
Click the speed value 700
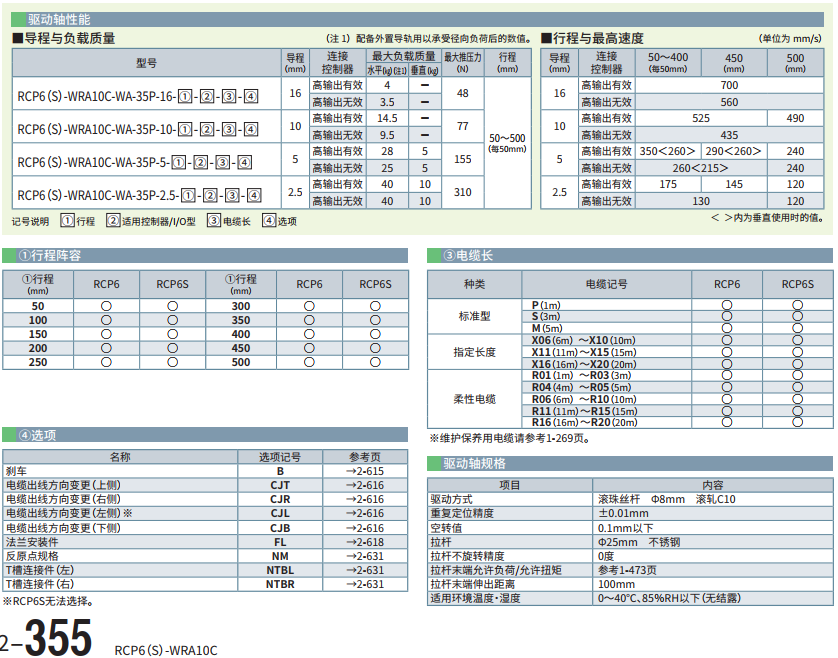(x=729, y=86)
